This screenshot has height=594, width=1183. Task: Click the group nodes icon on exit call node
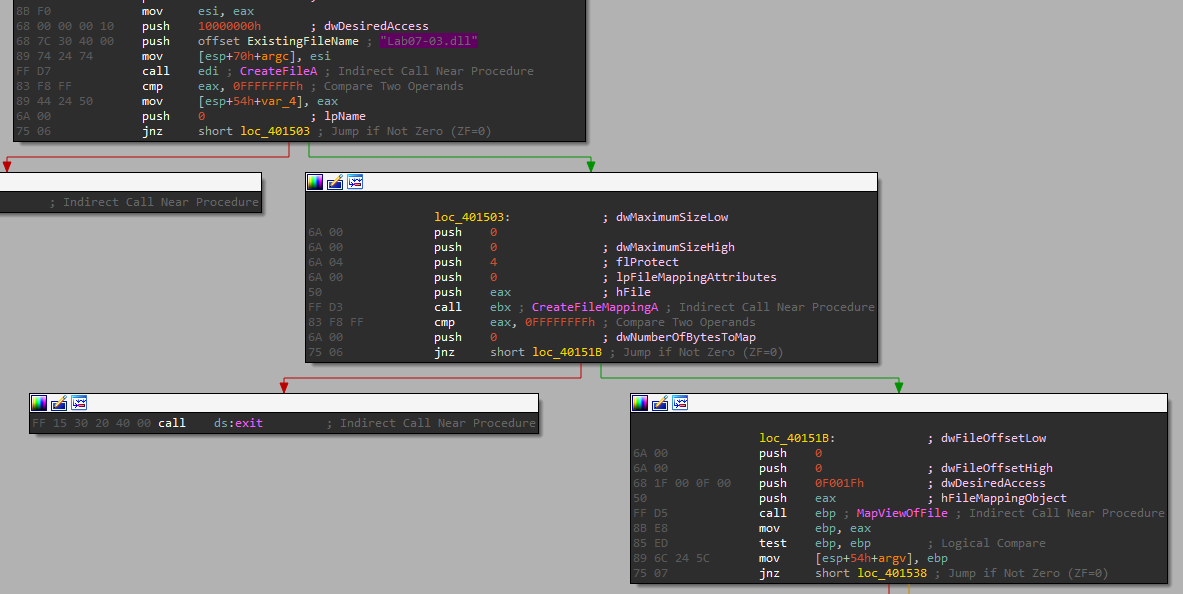pos(79,403)
